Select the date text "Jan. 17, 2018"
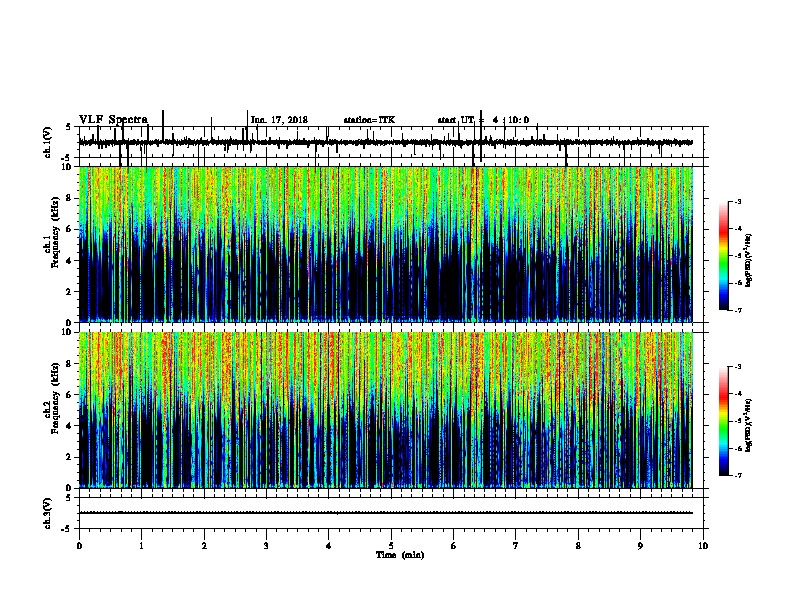Screen dimensions: 792x612 [x=279, y=120]
